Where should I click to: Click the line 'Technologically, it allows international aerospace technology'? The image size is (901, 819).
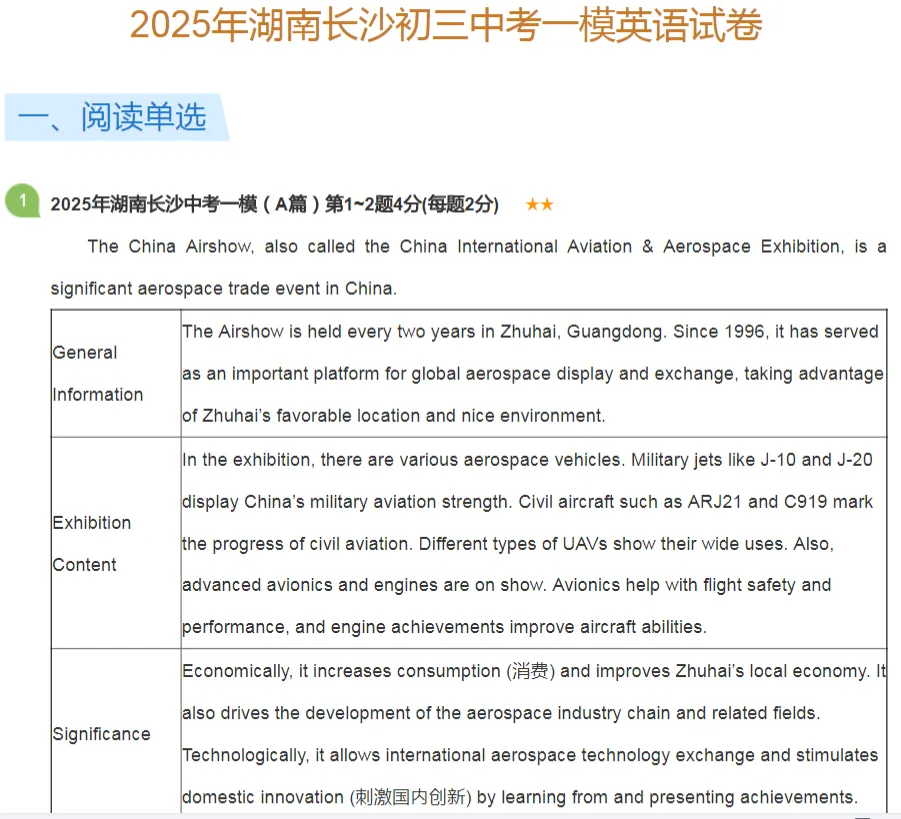(x=530, y=755)
